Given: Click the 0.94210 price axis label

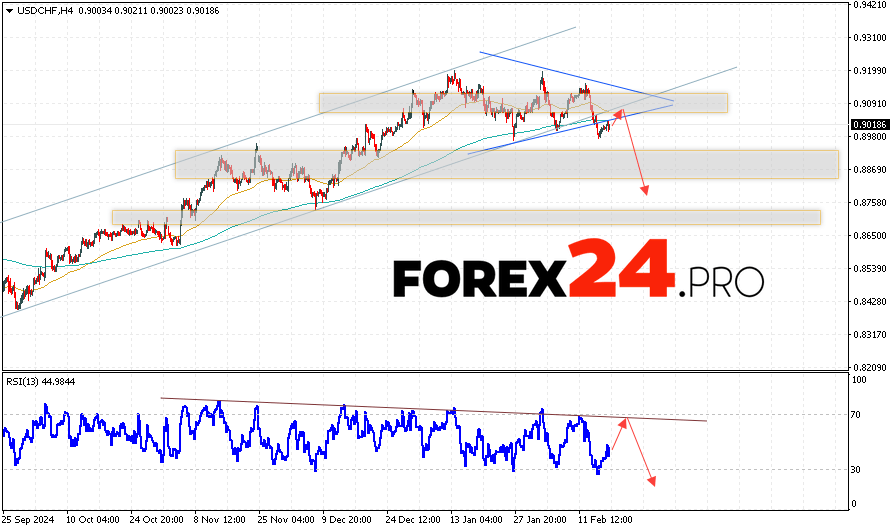Looking at the screenshot, I should point(870,5).
